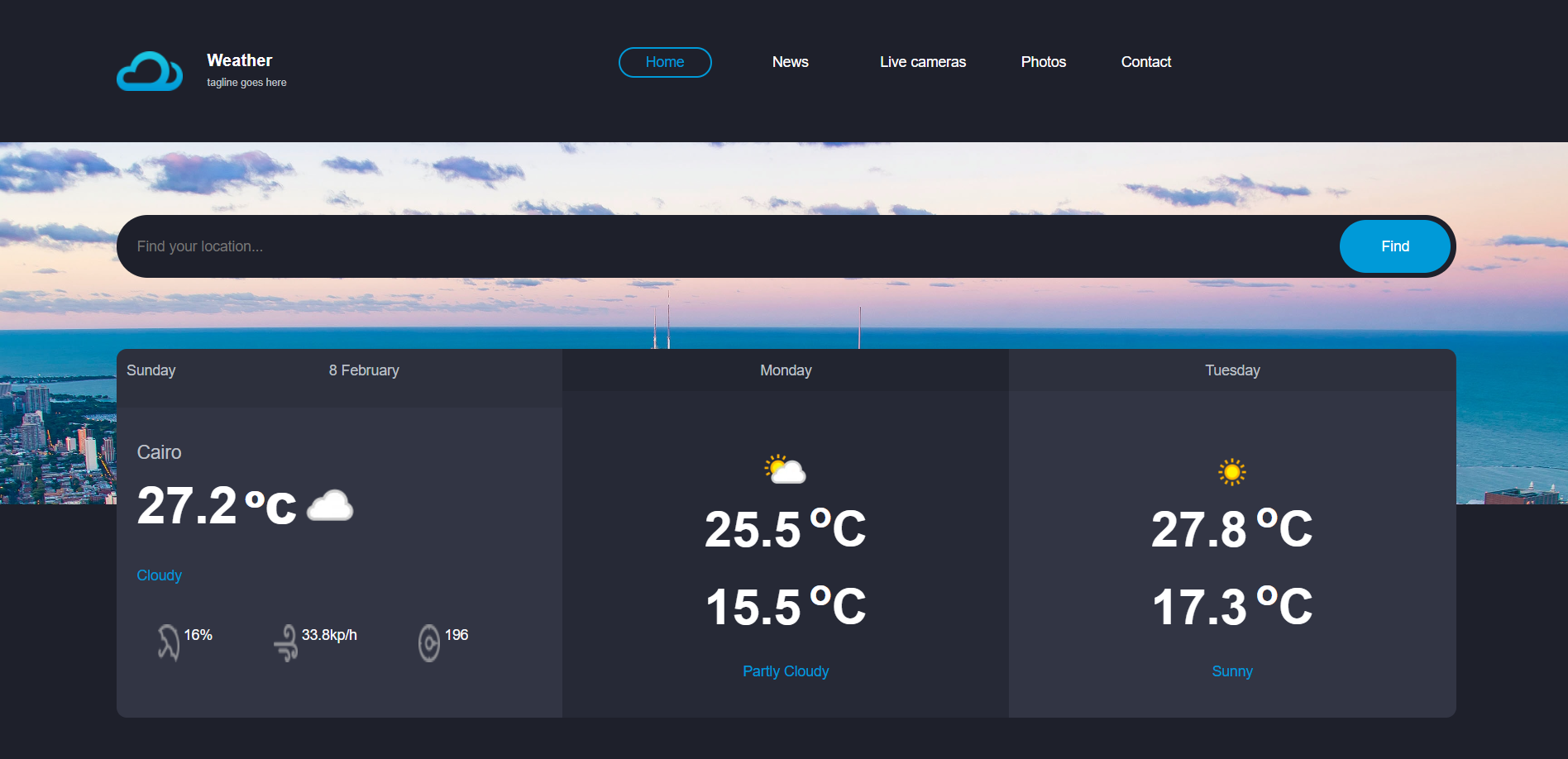This screenshot has width=1568, height=759.
Task: Click the Partly Cloudy condition label
Action: (786, 671)
